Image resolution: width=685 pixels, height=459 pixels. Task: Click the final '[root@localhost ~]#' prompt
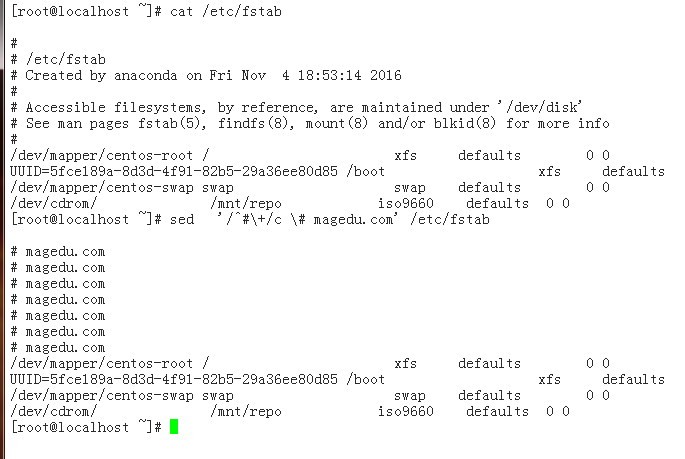[x=86, y=427]
